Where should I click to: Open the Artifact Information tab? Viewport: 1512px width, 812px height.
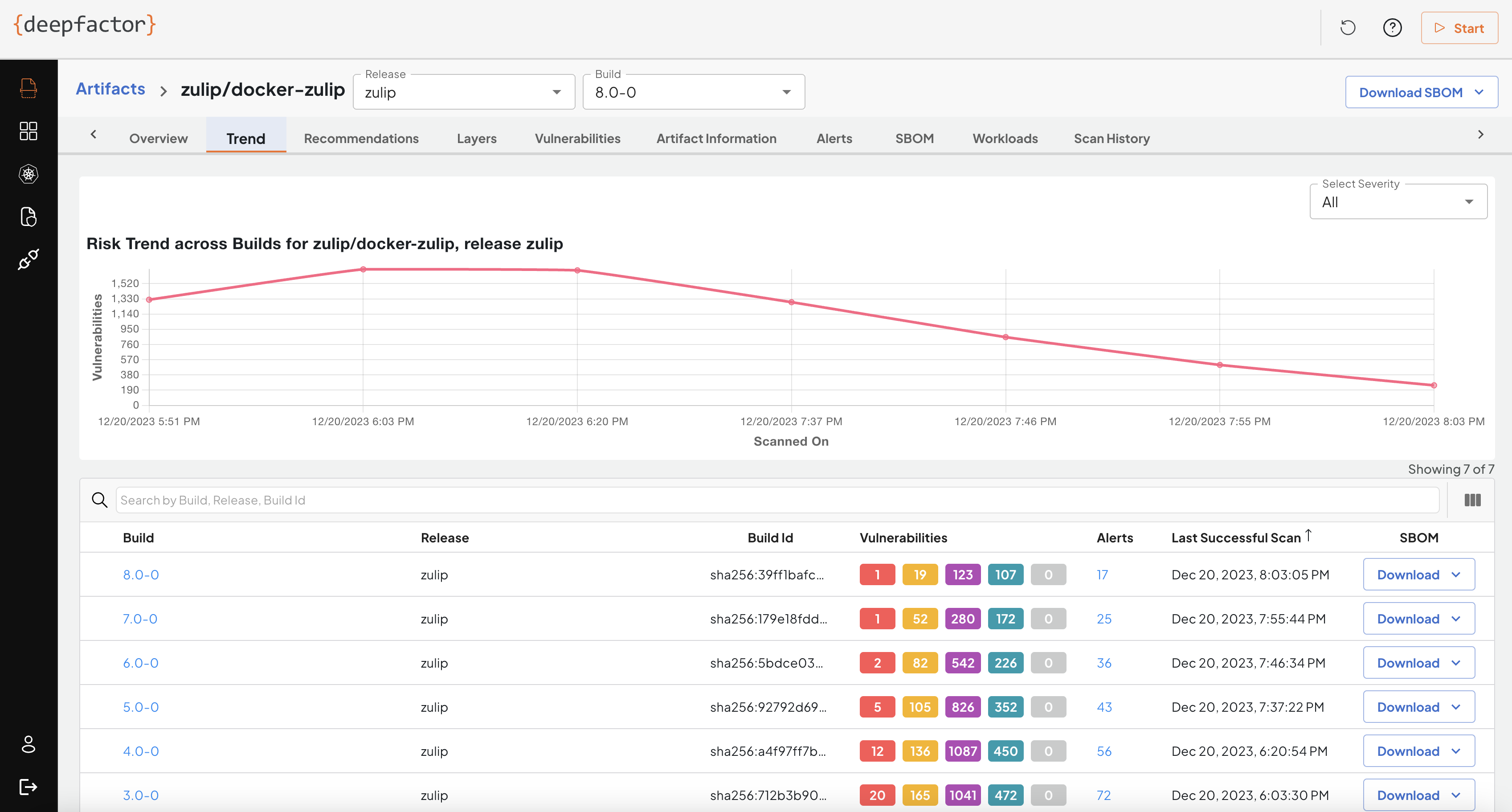[716, 139]
